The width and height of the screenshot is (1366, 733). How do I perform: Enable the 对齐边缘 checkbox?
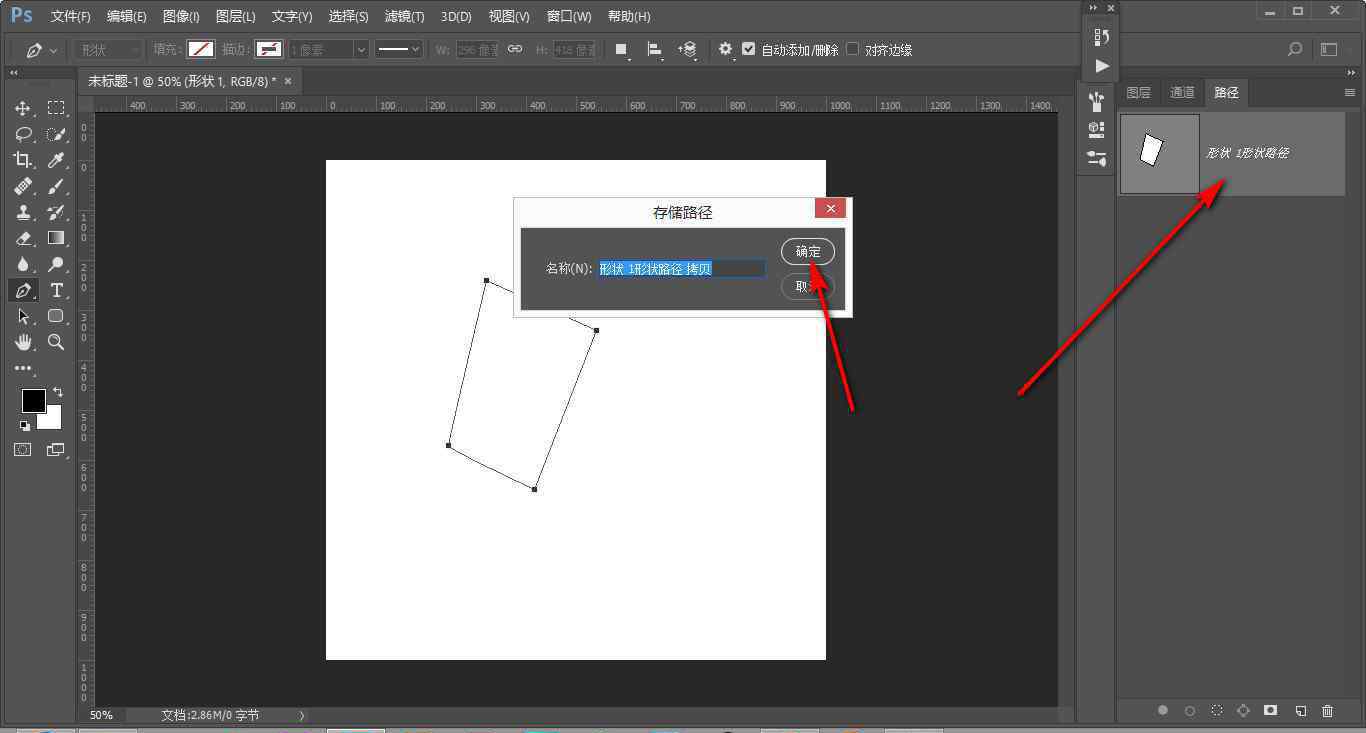(852, 49)
